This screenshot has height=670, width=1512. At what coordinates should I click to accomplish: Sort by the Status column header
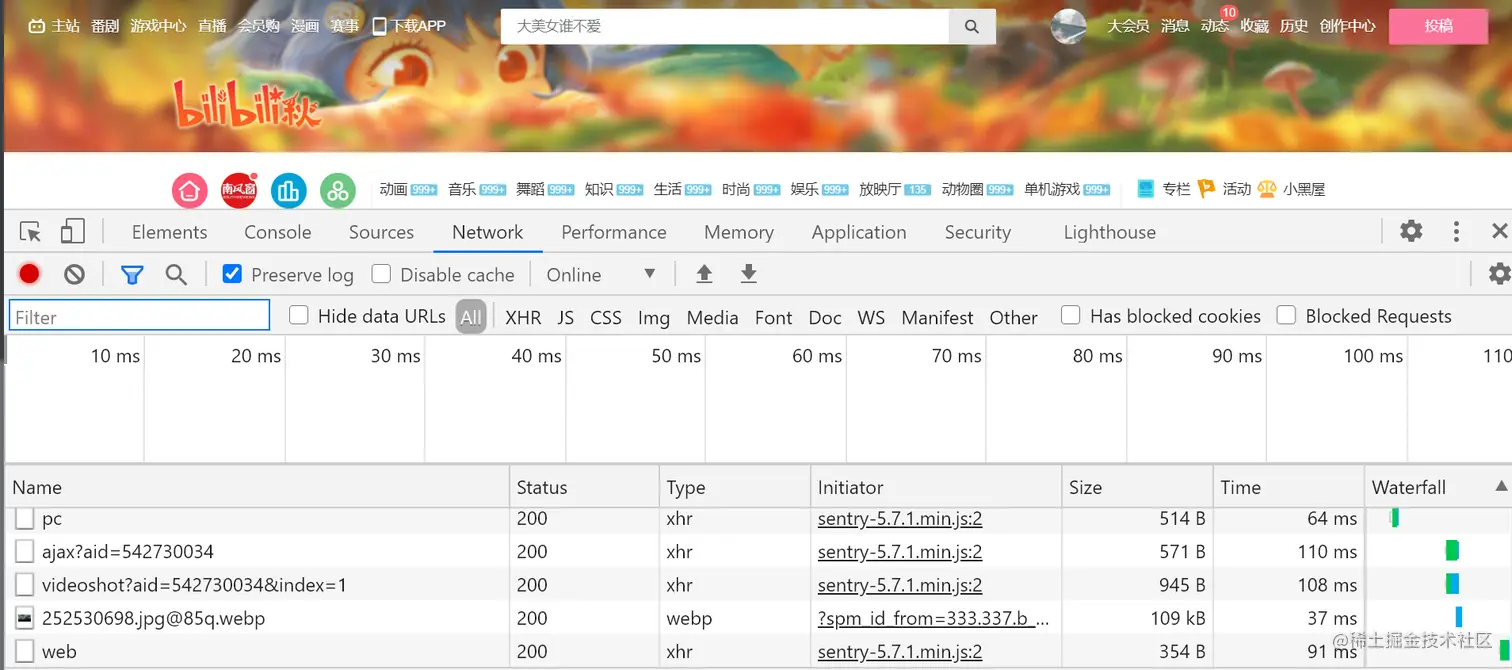tap(584, 487)
